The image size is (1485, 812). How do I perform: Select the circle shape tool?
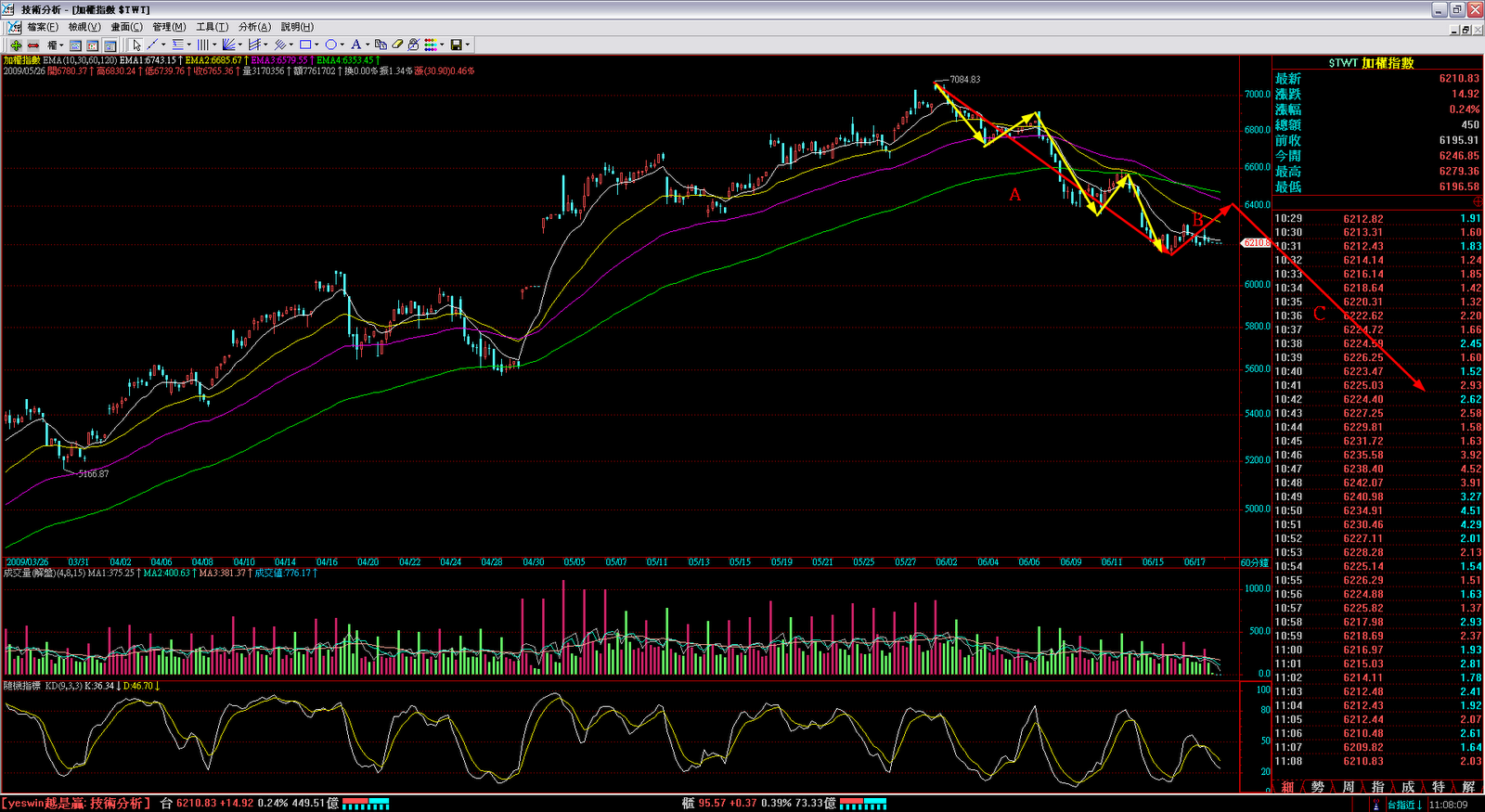331,45
